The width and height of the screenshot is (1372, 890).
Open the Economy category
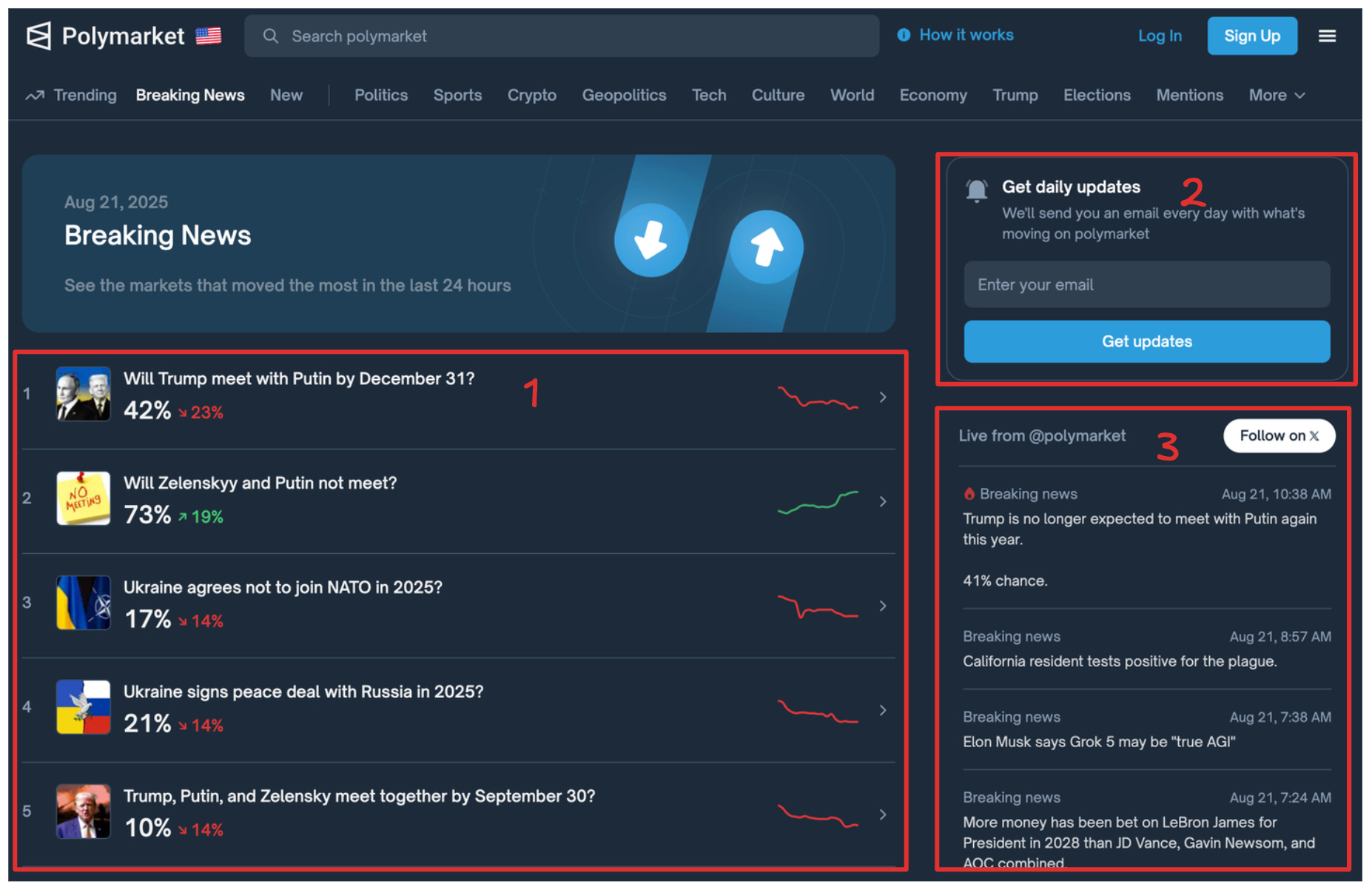[x=933, y=96]
